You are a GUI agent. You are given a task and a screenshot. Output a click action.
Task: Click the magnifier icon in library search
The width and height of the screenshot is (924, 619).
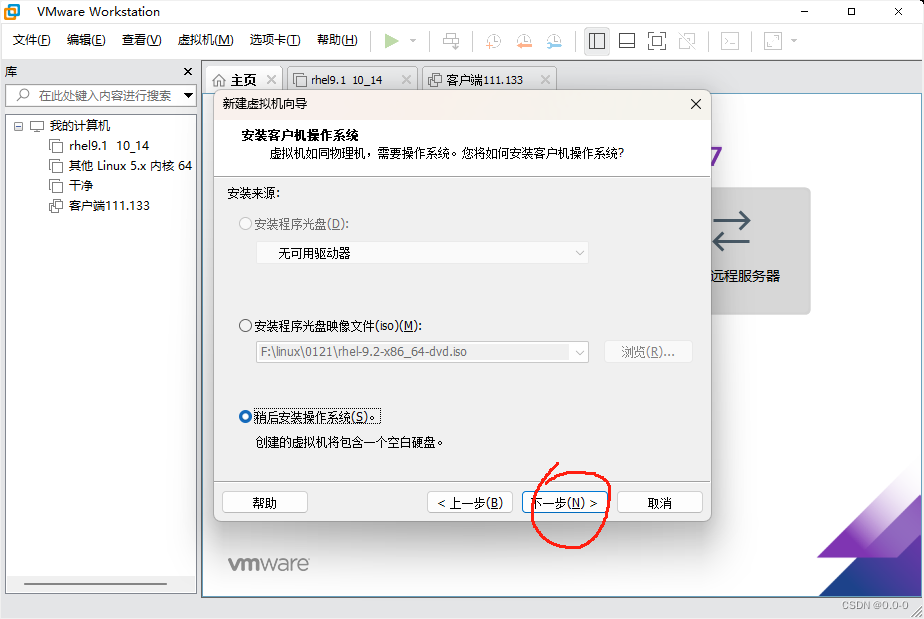(x=23, y=94)
